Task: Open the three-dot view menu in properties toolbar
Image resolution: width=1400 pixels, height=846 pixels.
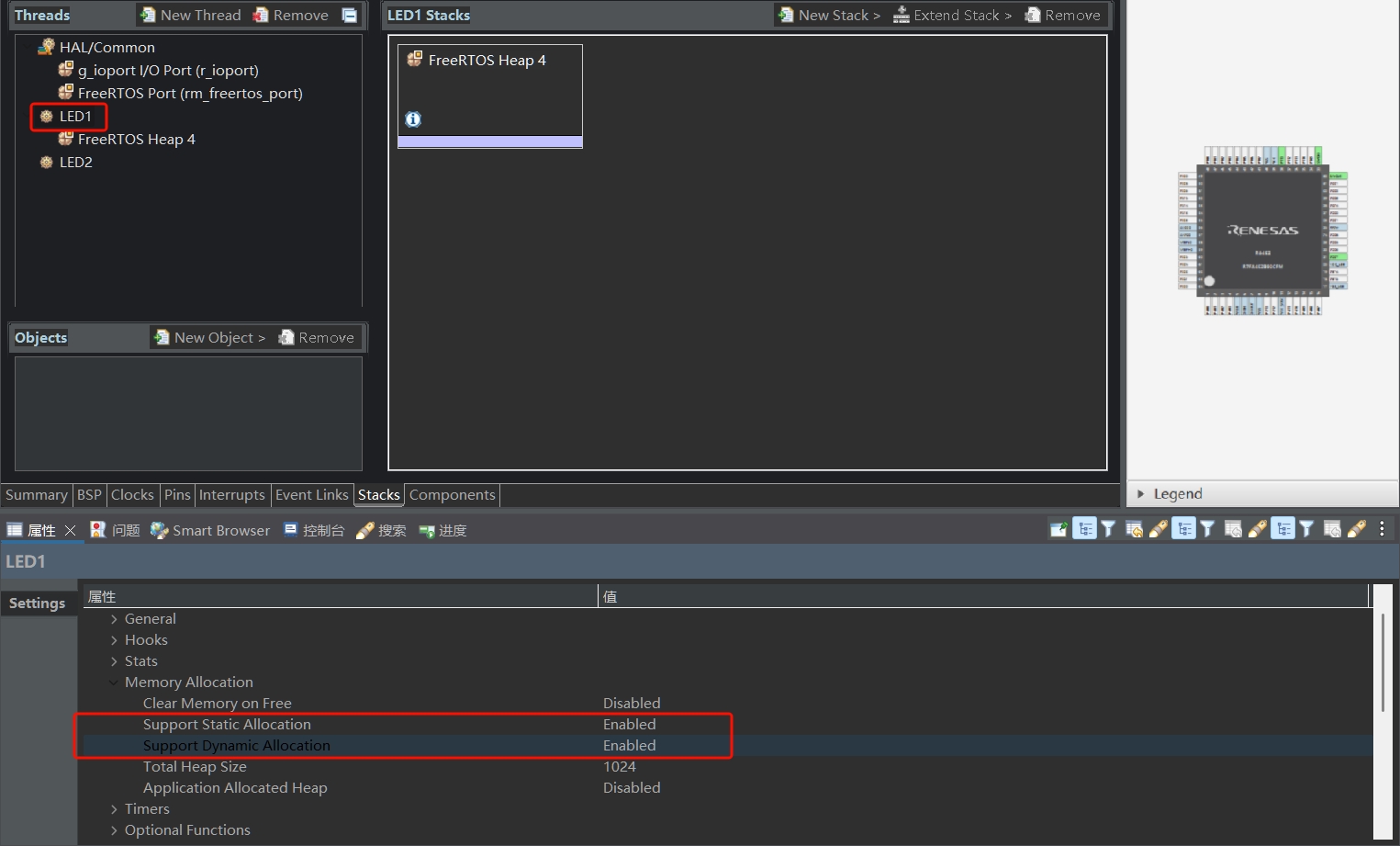Action: [1382, 529]
